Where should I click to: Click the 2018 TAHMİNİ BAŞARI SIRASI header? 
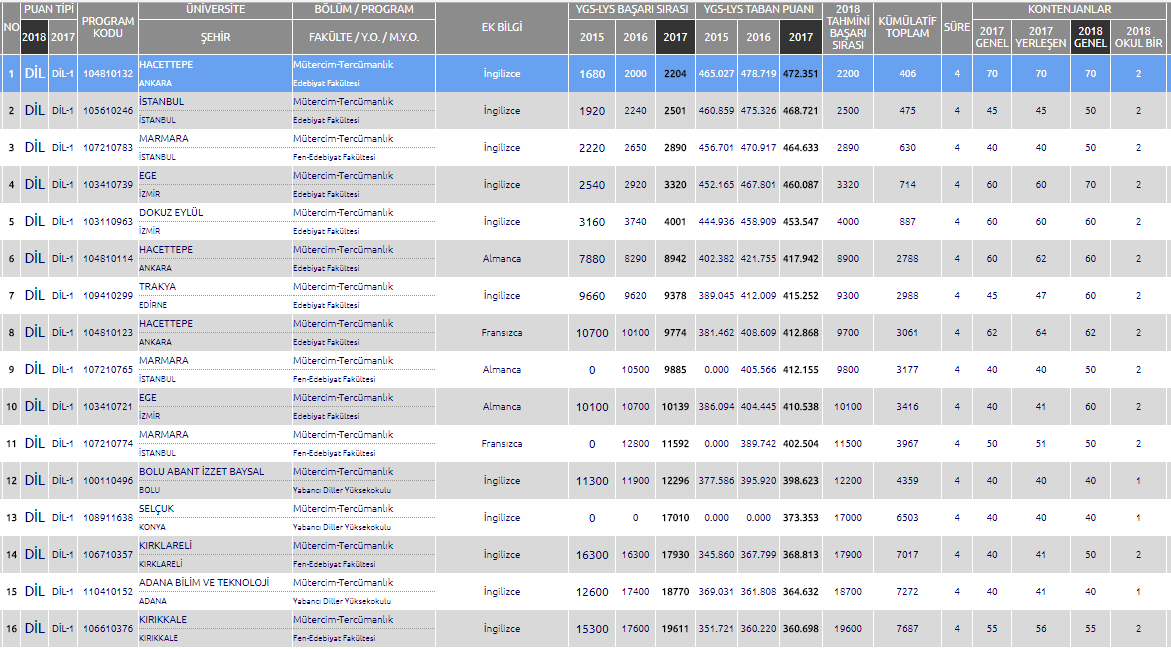click(848, 27)
